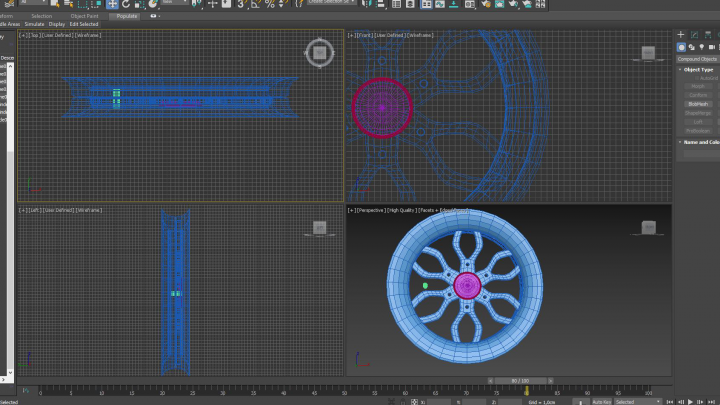Click the Render Production teapot
720x405 pixels.
[513, 4]
